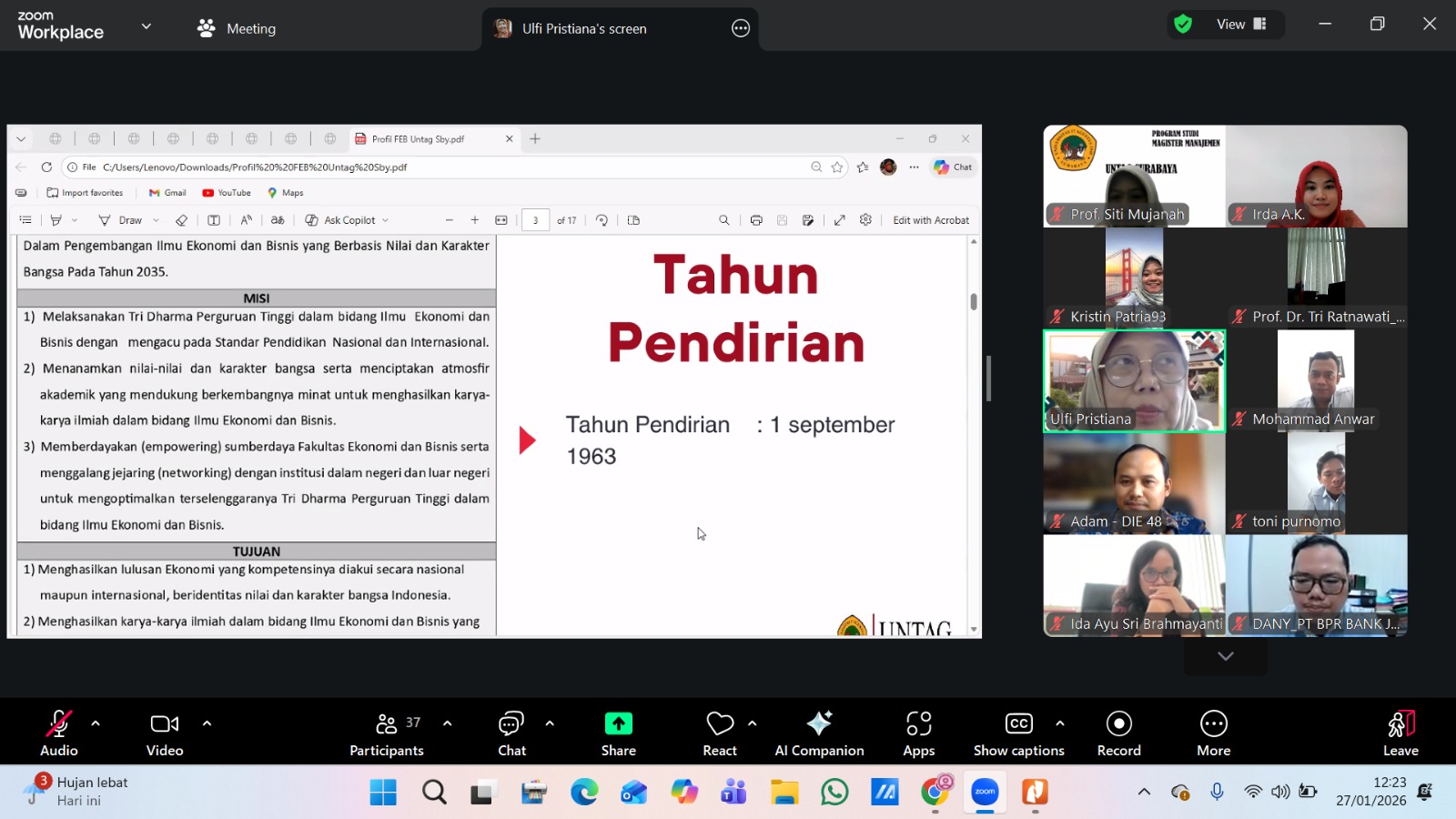Open the Draw tool options dropdown

pos(155,219)
